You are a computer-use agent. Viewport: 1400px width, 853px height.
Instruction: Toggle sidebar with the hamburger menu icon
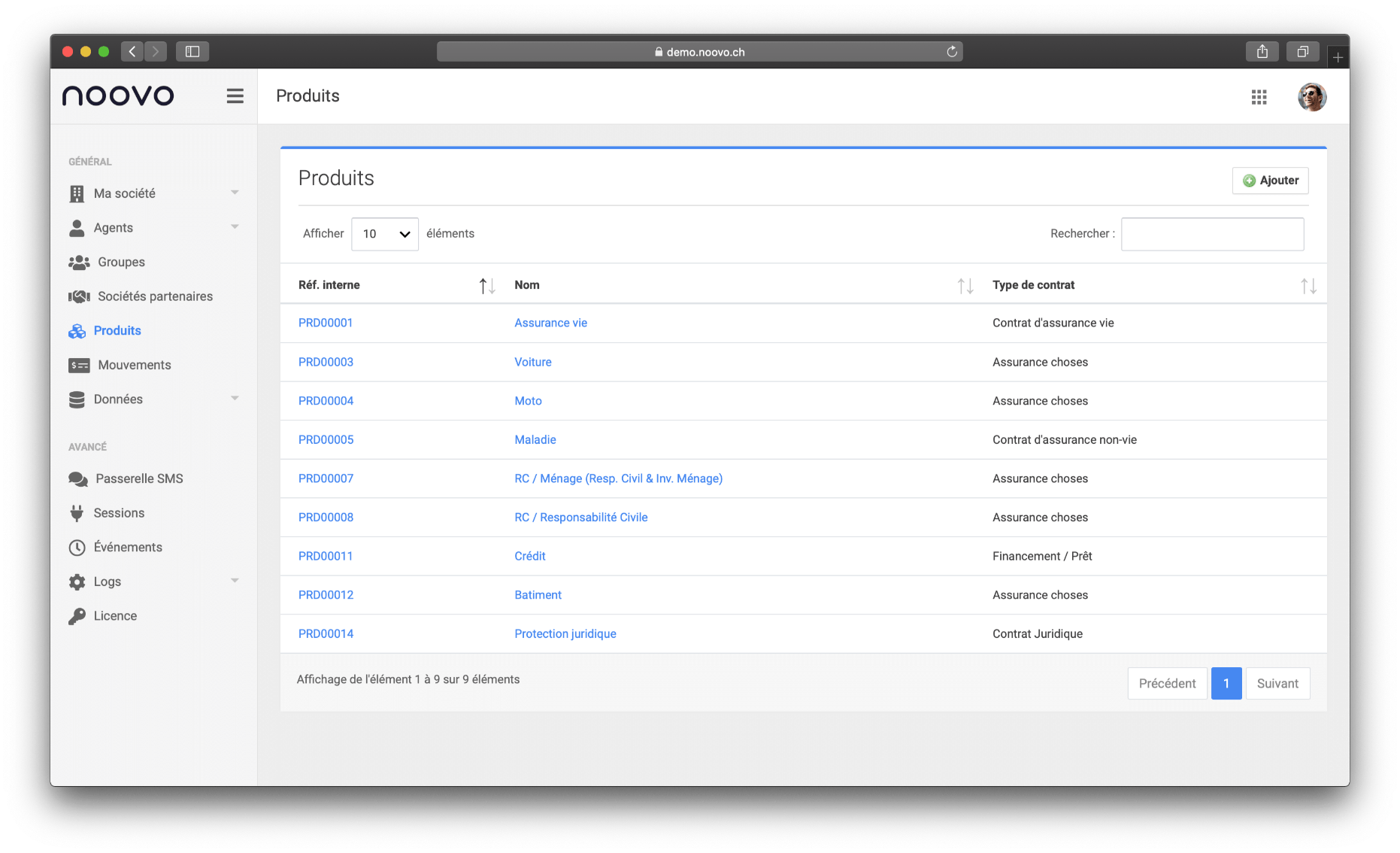(x=235, y=96)
